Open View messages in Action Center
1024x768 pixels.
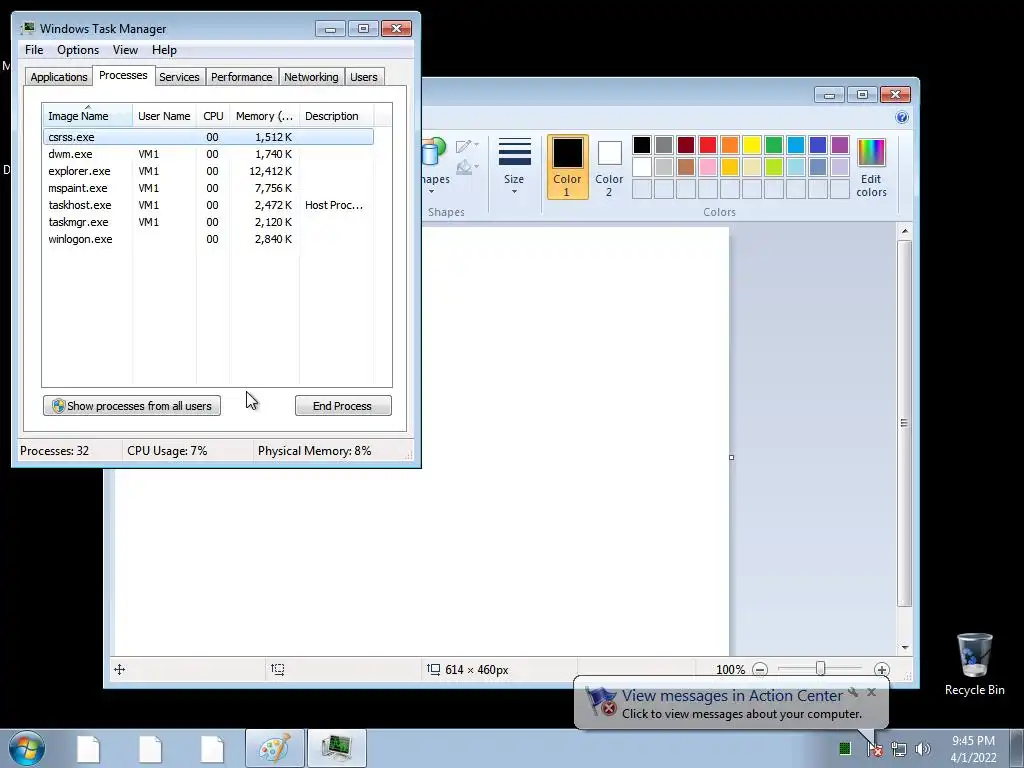pos(732,696)
